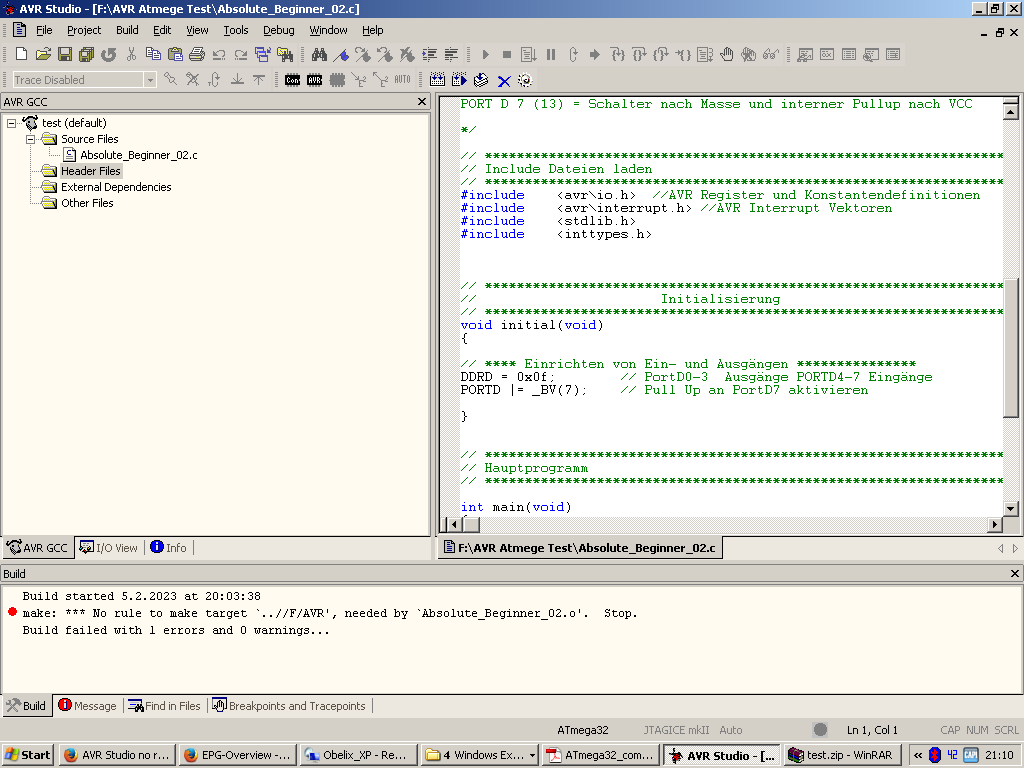1024x768 pixels.
Task: Click the Undo arrow icon
Action: point(219,54)
